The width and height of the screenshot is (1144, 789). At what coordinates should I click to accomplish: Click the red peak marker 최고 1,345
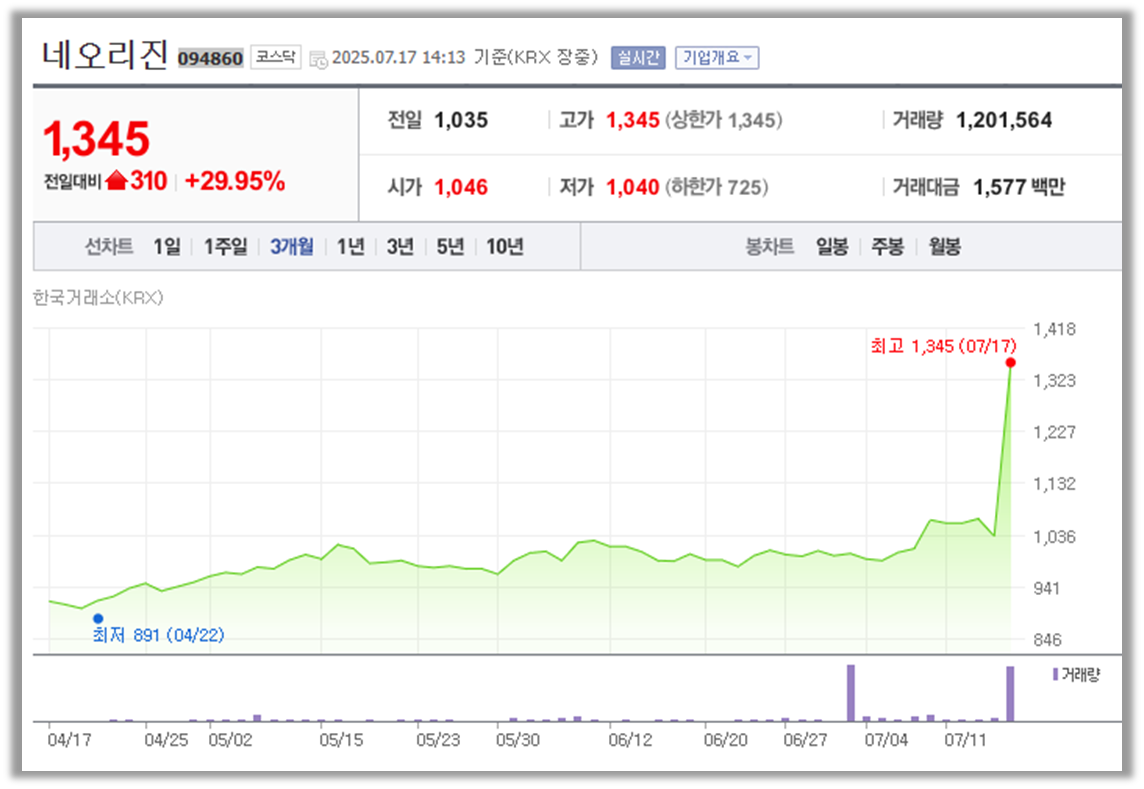tap(1010, 363)
